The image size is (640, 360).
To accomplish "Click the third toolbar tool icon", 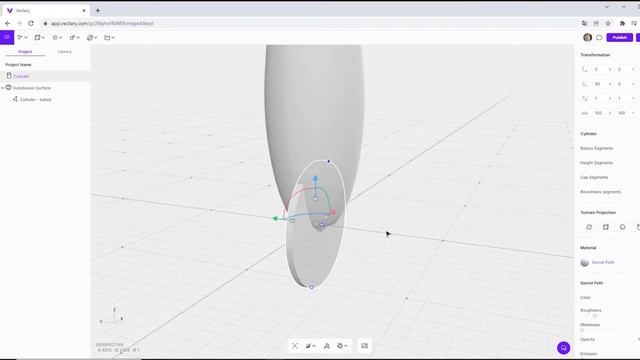I will click(x=55, y=38).
